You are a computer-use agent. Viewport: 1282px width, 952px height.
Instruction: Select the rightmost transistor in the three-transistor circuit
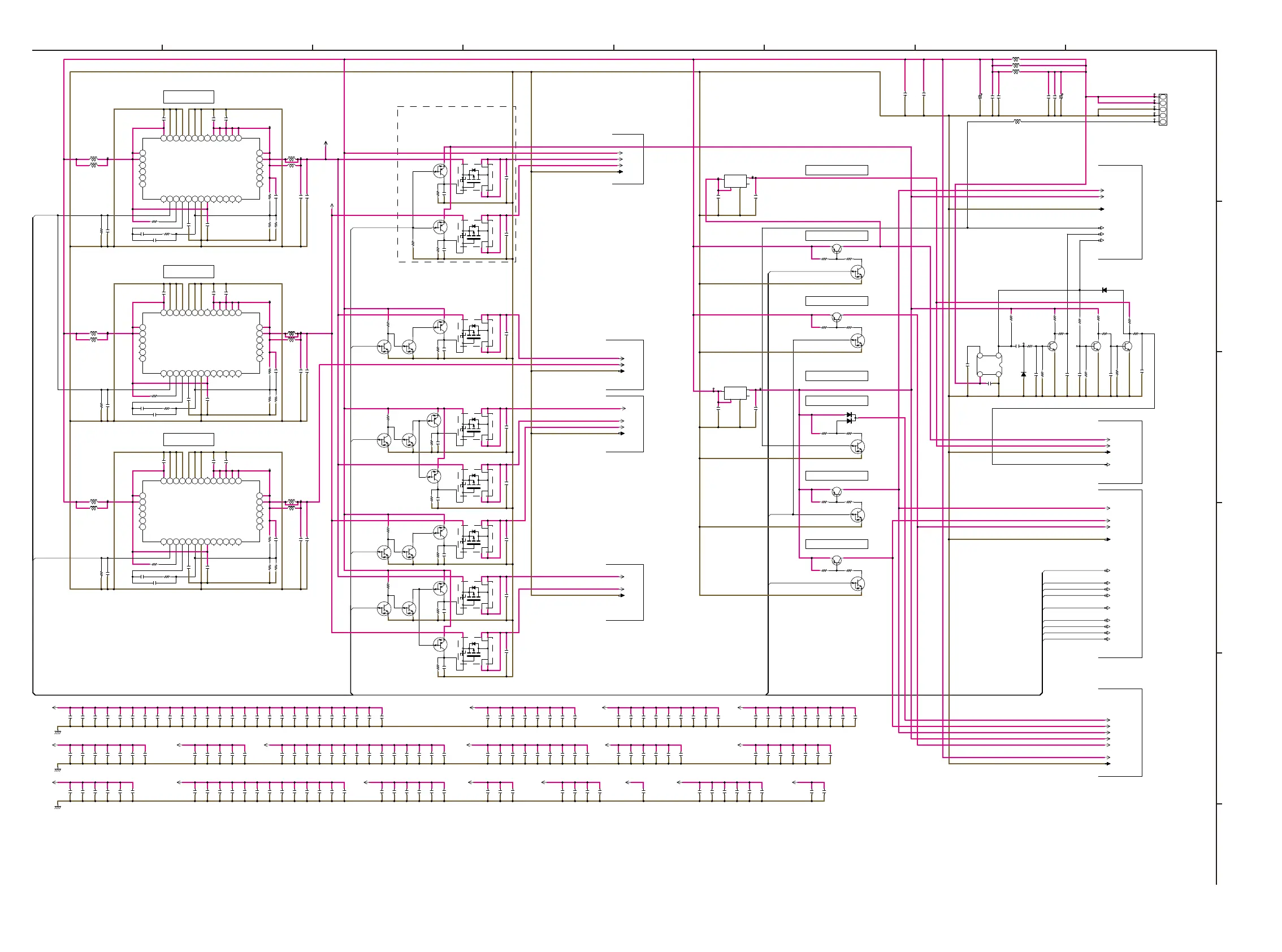[x=1127, y=347]
